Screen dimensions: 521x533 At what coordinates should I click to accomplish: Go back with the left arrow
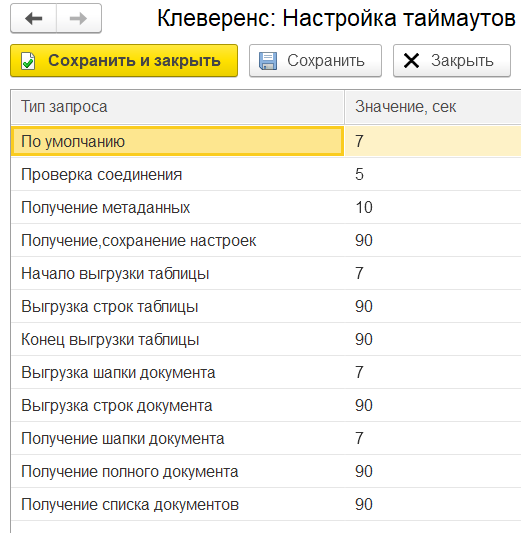click(x=33, y=18)
